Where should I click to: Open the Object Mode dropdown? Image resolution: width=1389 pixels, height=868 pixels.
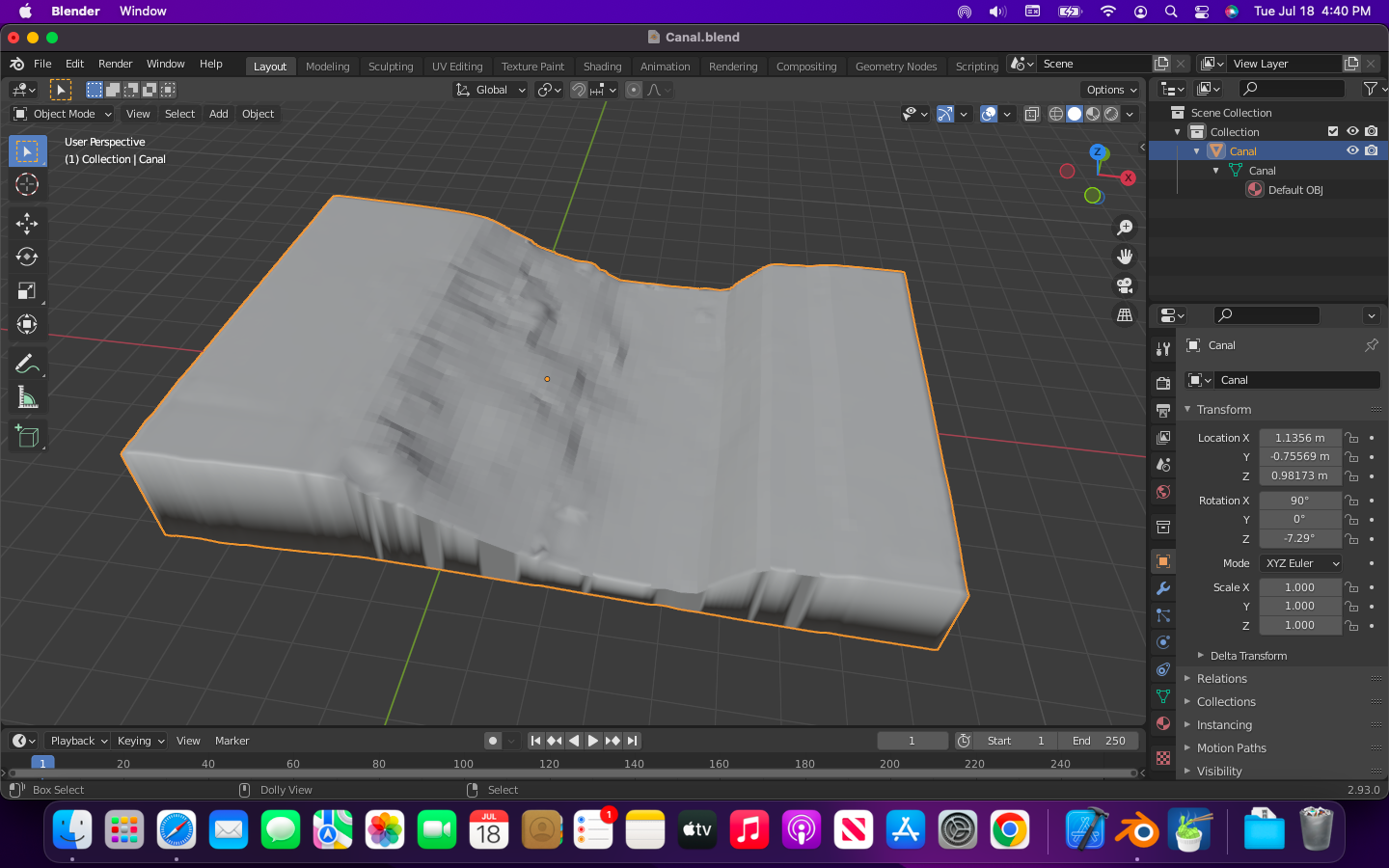(63, 114)
